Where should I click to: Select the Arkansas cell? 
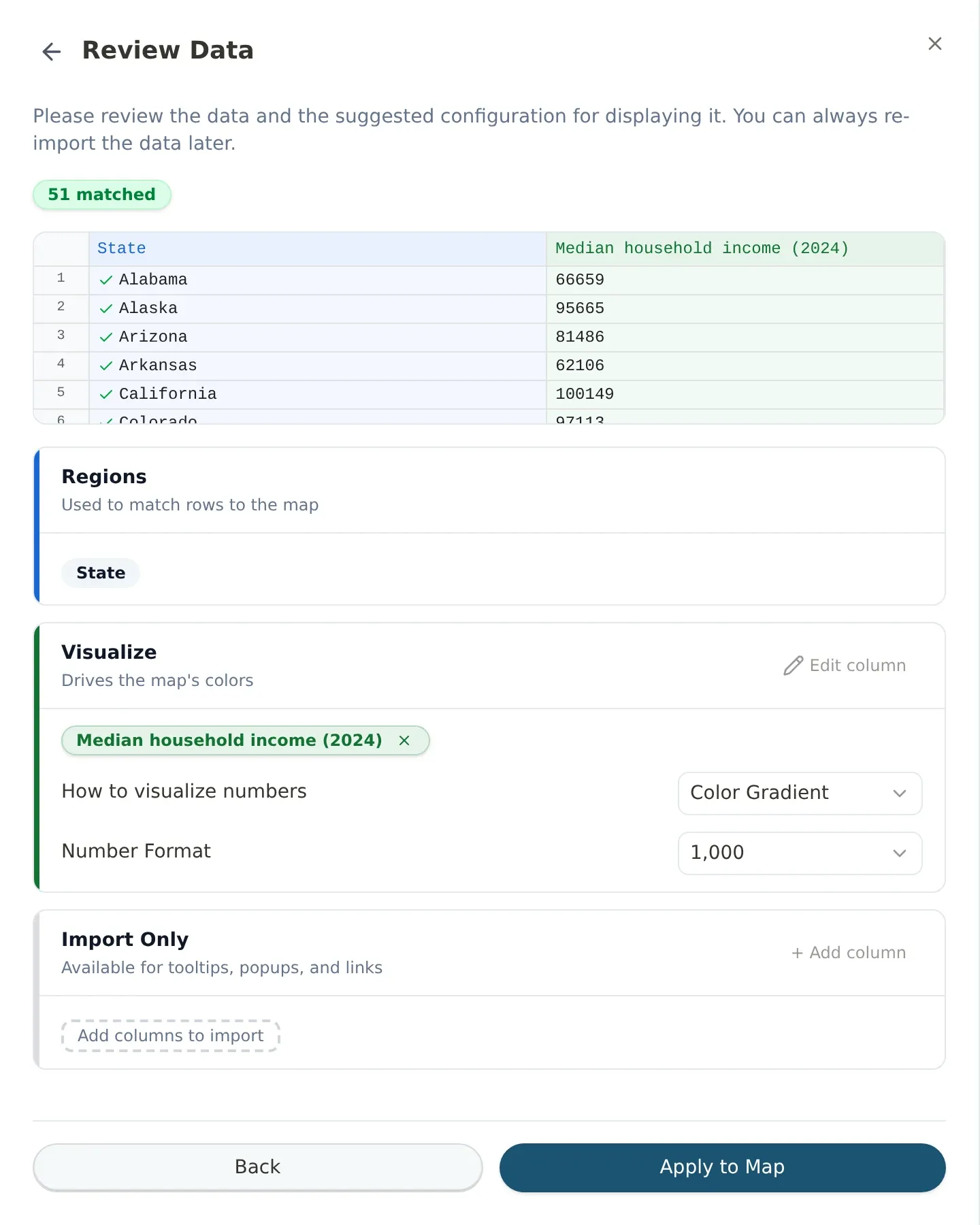coord(317,365)
